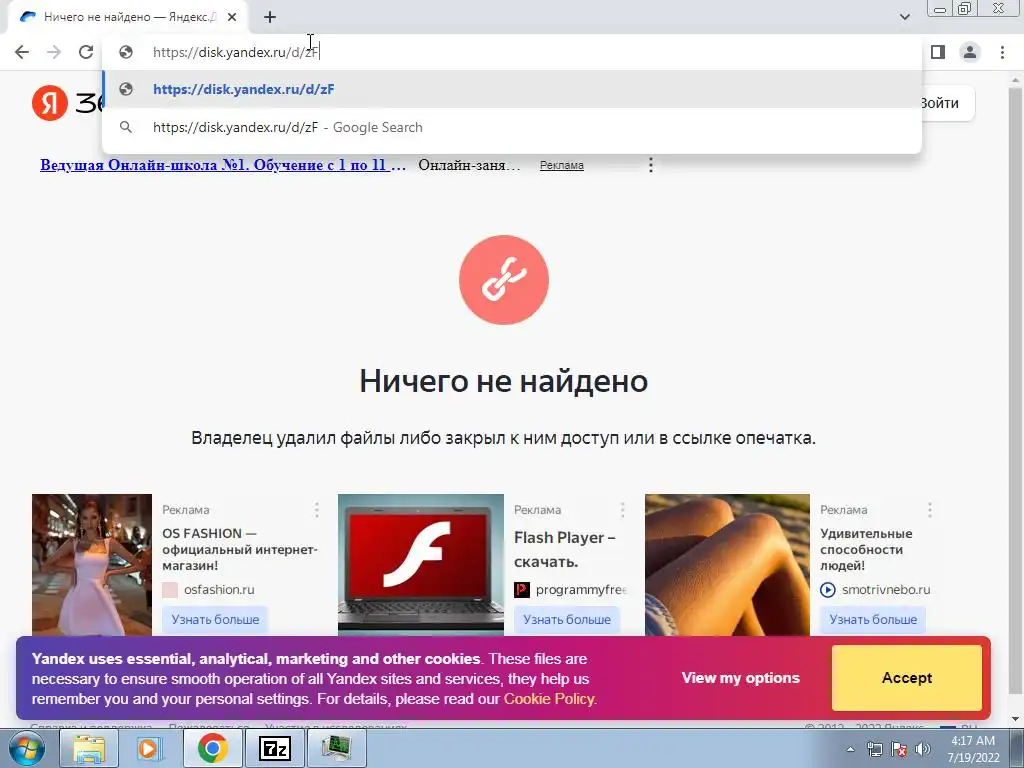Open 7-Zip from the taskbar
The height and width of the screenshot is (768, 1024).
pyautogui.click(x=274, y=748)
